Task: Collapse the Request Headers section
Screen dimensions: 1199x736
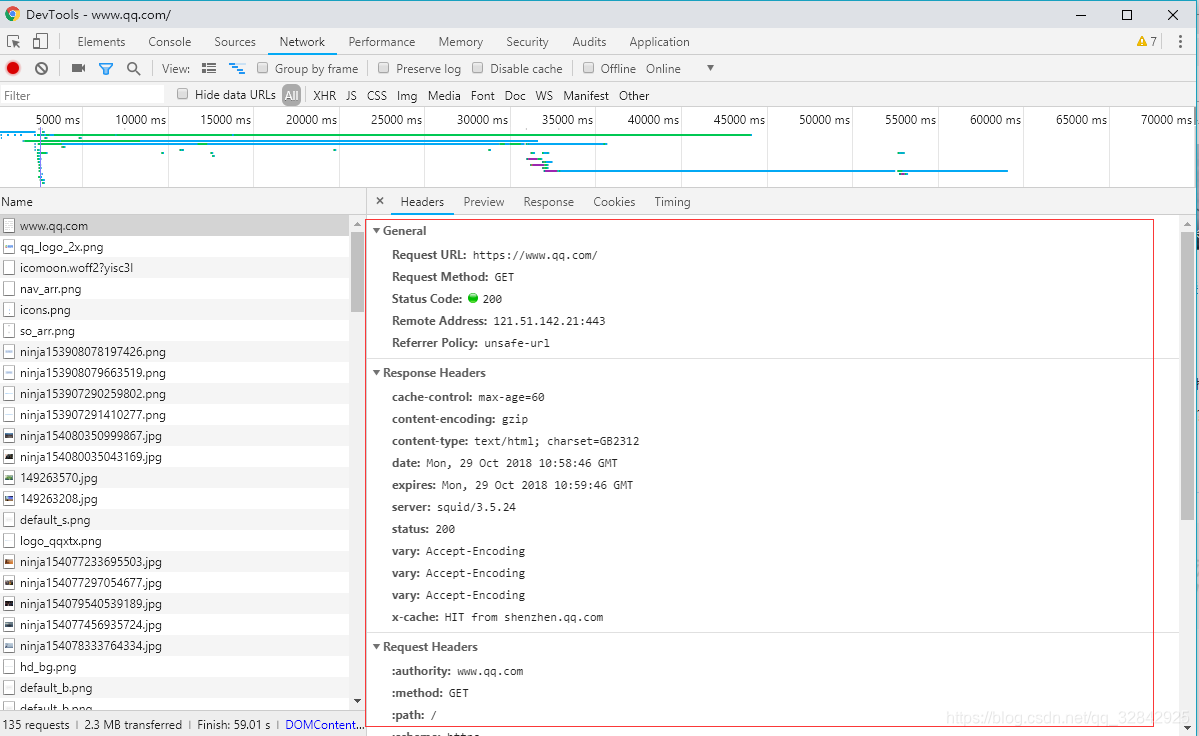Action: click(376, 647)
